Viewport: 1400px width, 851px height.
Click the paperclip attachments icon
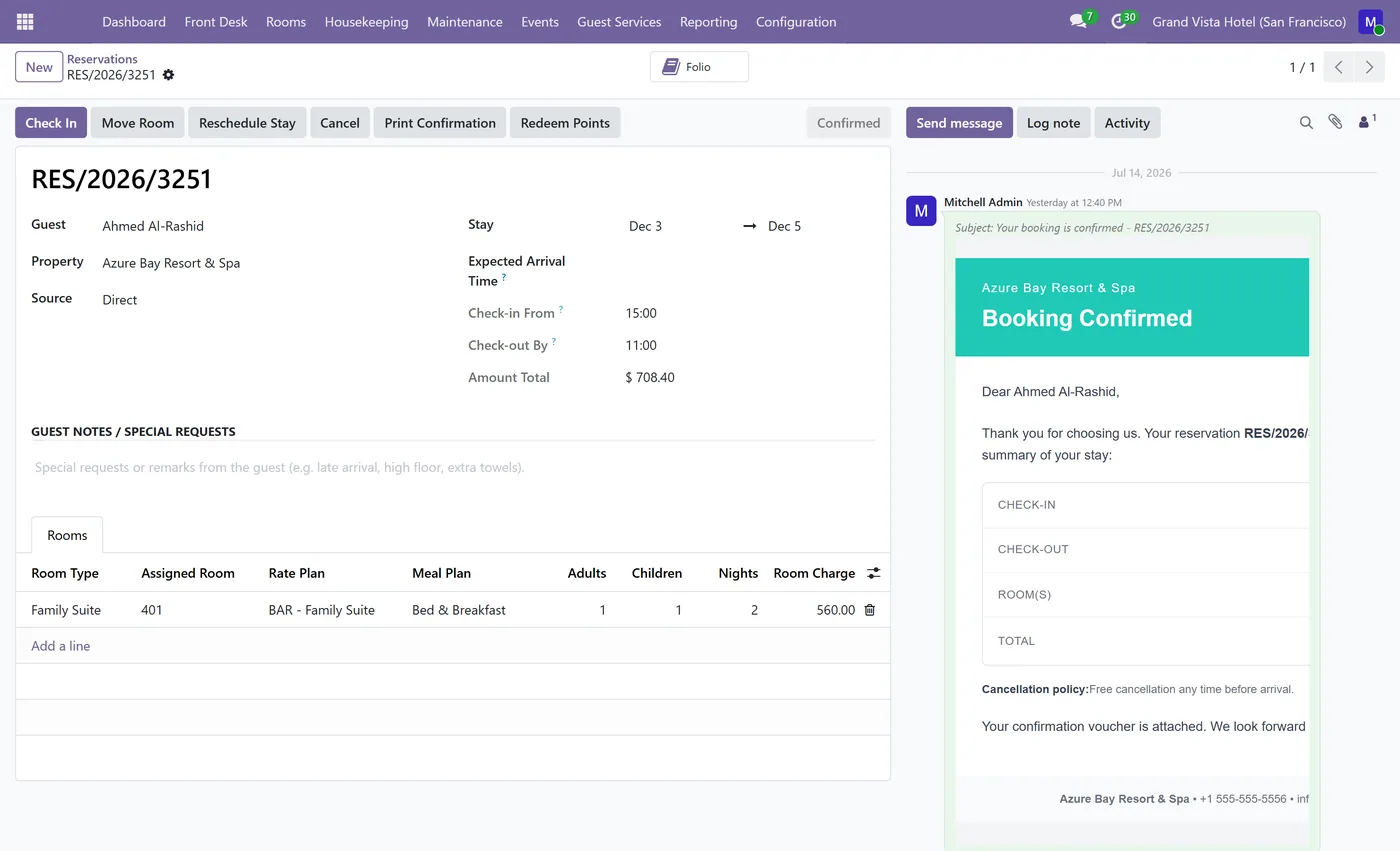[1335, 122]
